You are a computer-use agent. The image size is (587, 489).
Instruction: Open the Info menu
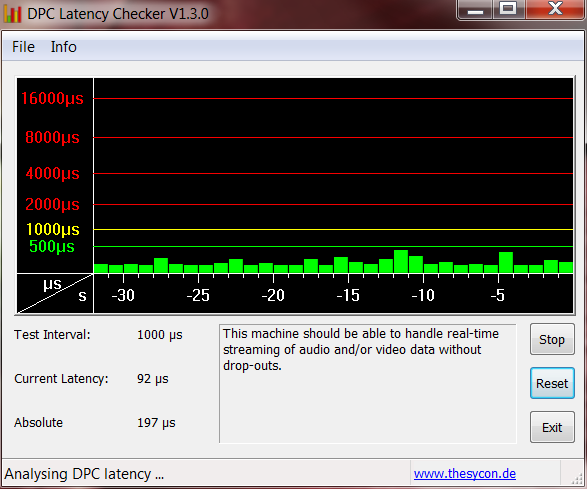tap(64, 47)
